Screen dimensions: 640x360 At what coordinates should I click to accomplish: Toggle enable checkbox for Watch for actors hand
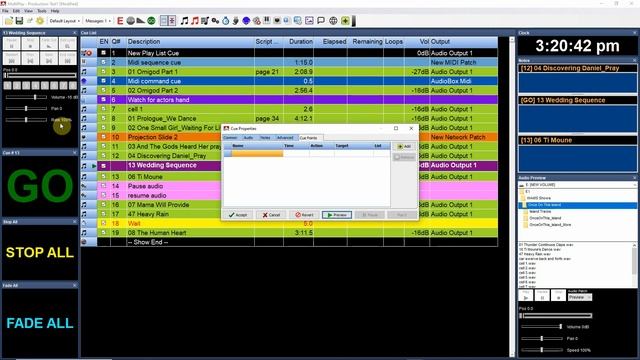(x=104, y=100)
